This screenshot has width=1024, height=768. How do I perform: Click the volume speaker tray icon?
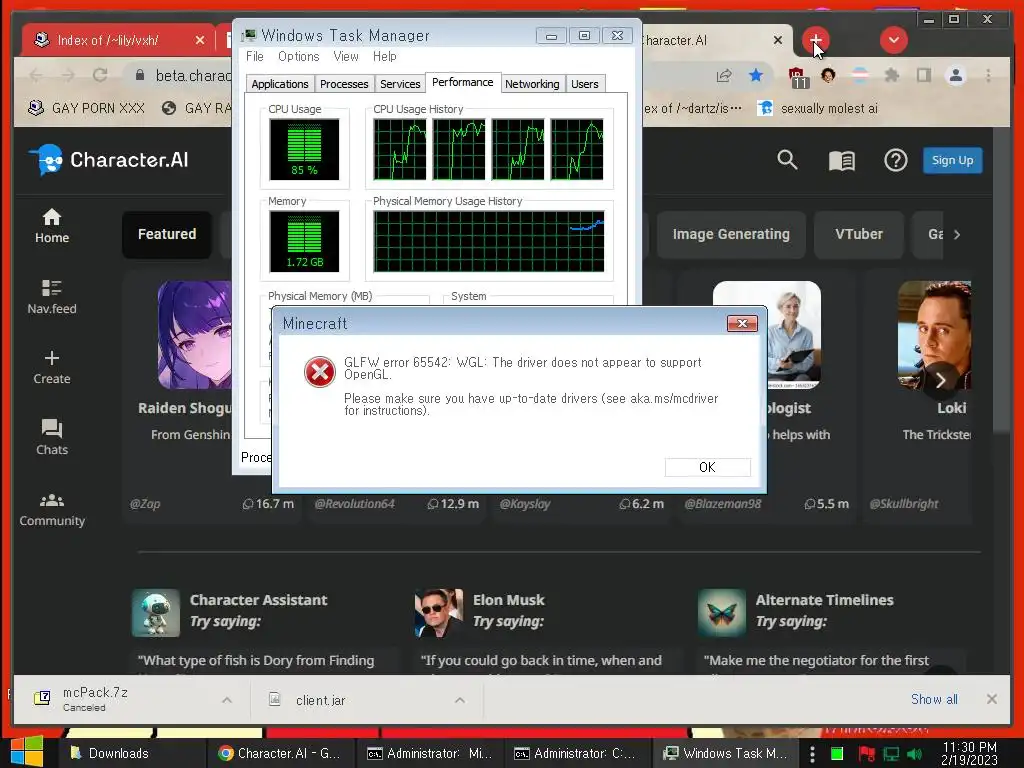[x=914, y=754]
